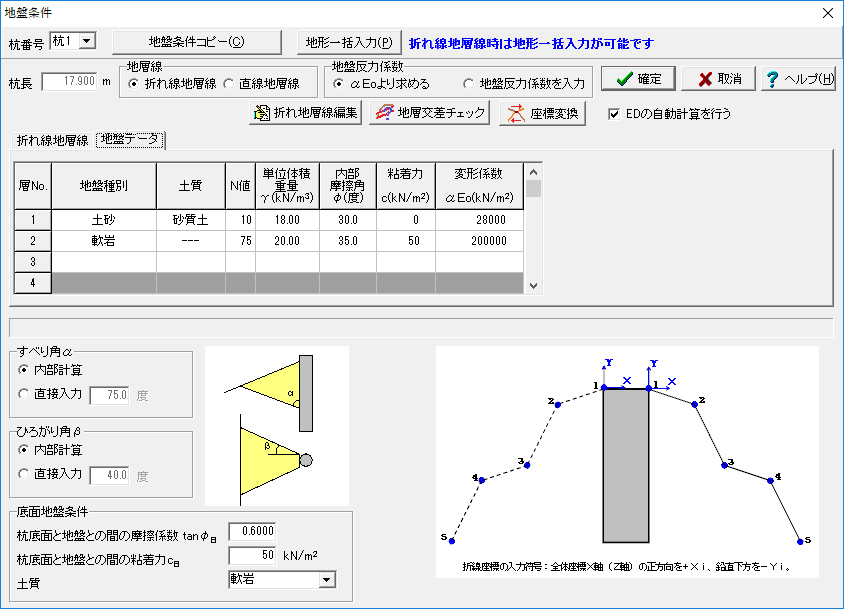The height and width of the screenshot is (609, 844).
Task: Select 折れ線地層線 radio option
Action: pyautogui.click(x=172, y=84)
